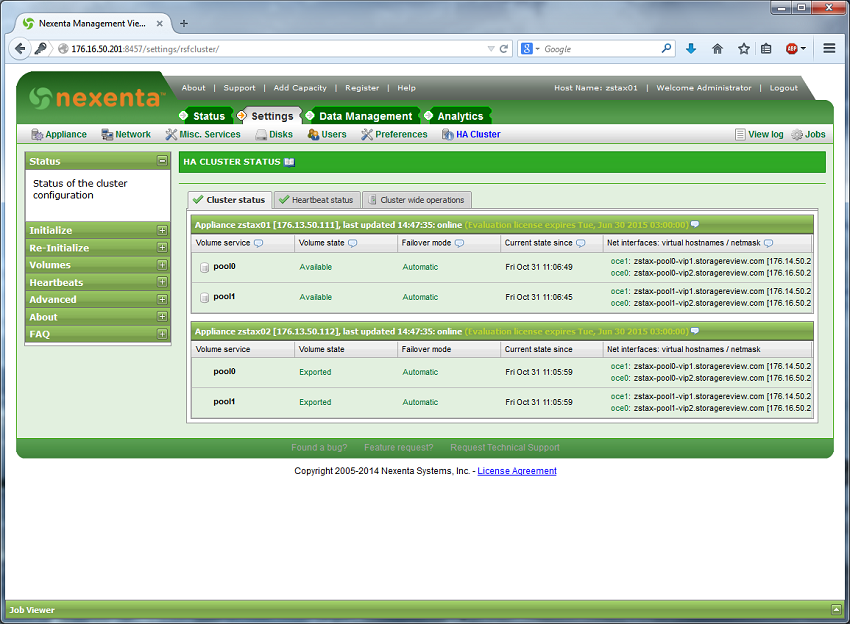Image resolution: width=850 pixels, height=624 pixels.
Task: Click the Found a bug? footer link
Action: 319,448
